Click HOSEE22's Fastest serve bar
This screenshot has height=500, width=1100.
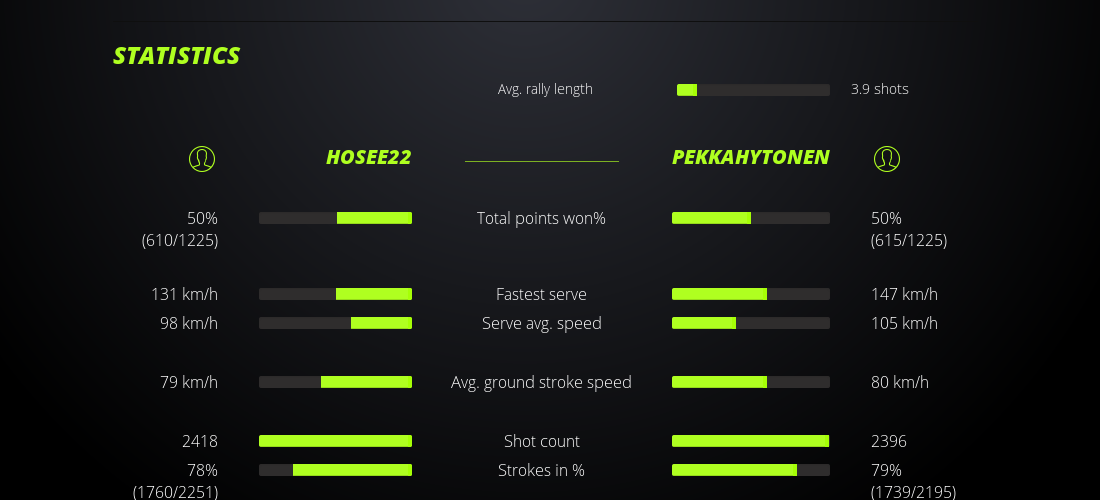click(x=335, y=294)
